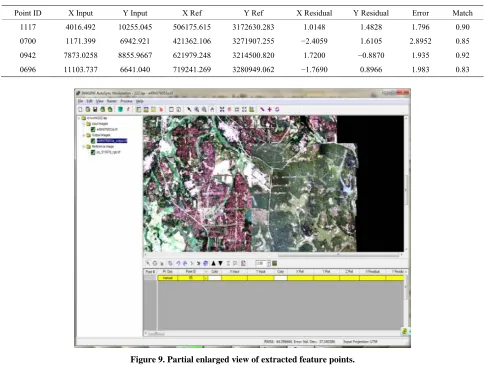Select the Zoom In magnifier tool

197,109
